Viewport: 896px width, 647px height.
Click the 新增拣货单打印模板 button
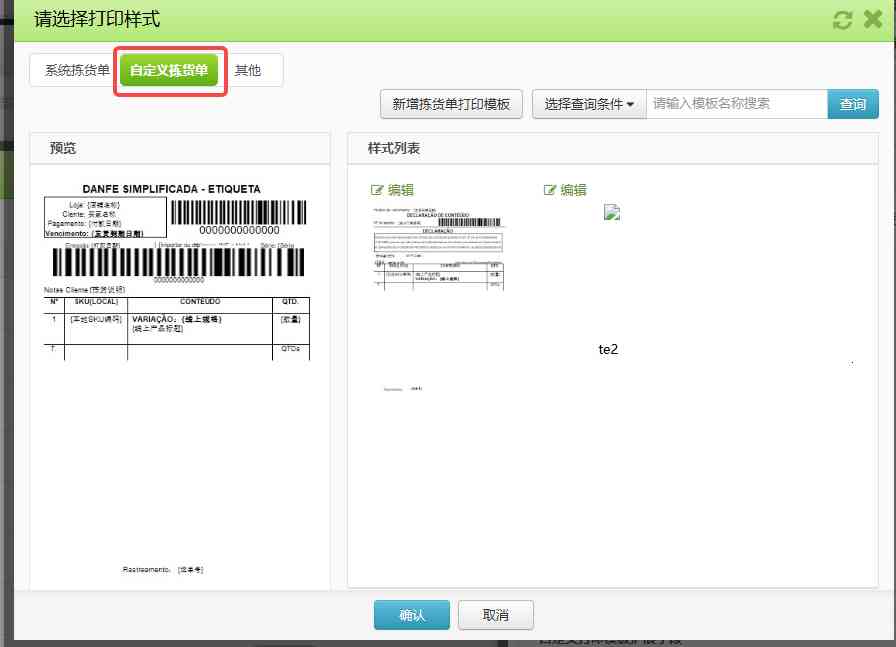[x=451, y=103]
